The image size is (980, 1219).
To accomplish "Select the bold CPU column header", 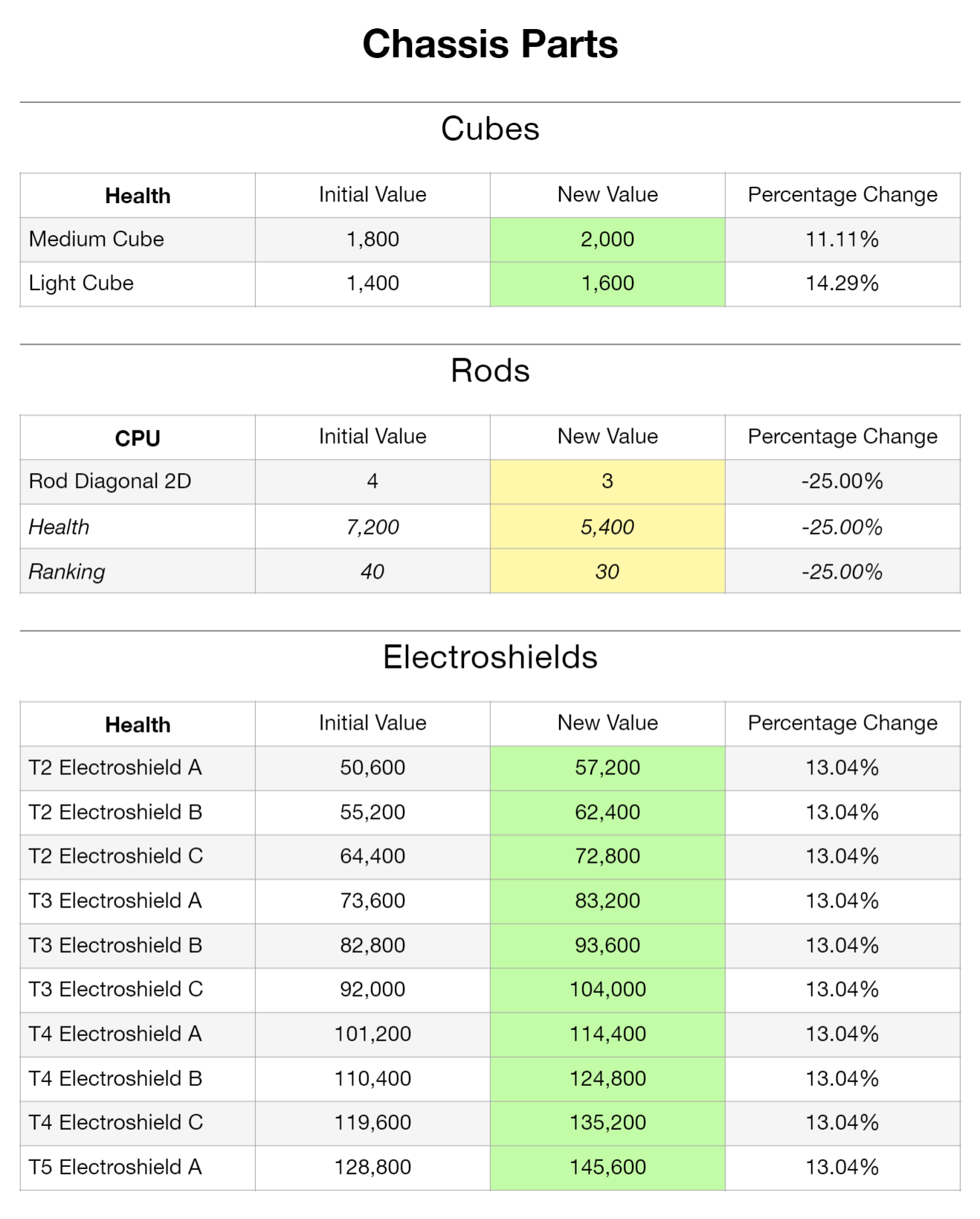I will [x=138, y=438].
